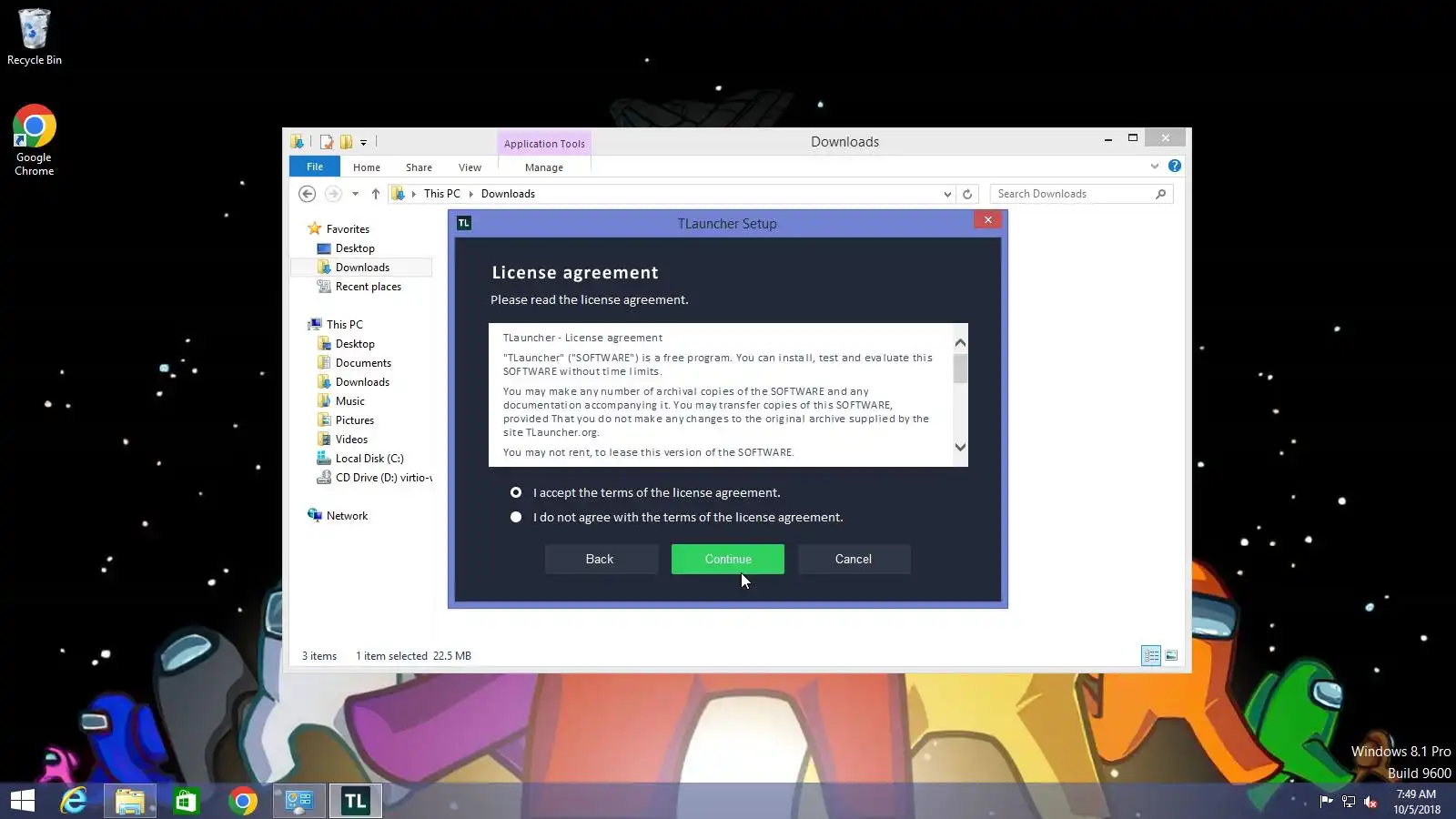The image size is (1456, 819).
Task: Open the Home ribbon tab
Action: pyautogui.click(x=367, y=167)
